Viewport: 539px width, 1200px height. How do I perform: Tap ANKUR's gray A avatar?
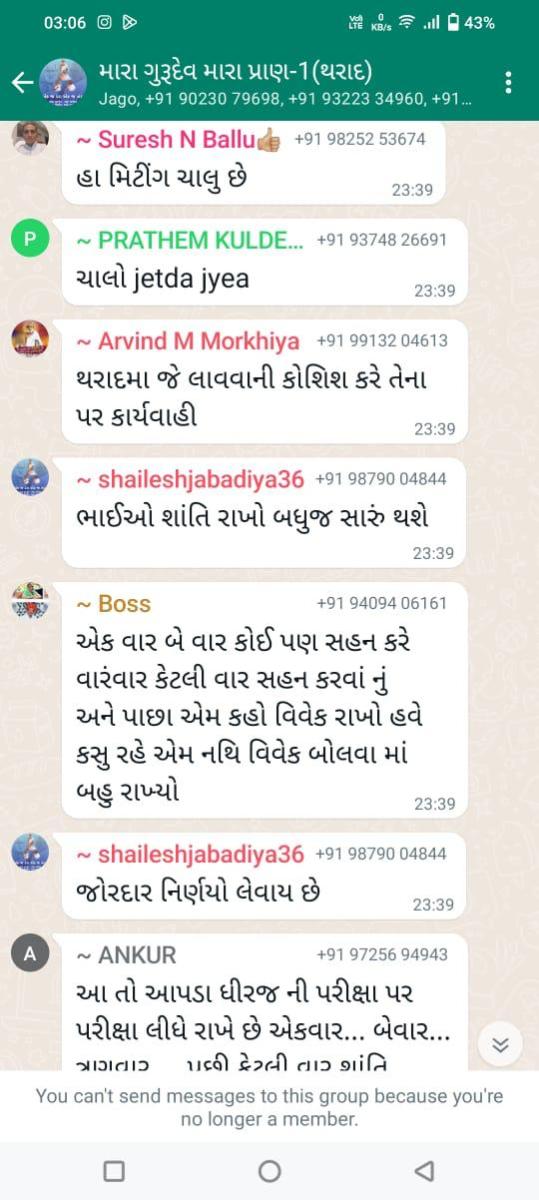[x=30, y=953]
